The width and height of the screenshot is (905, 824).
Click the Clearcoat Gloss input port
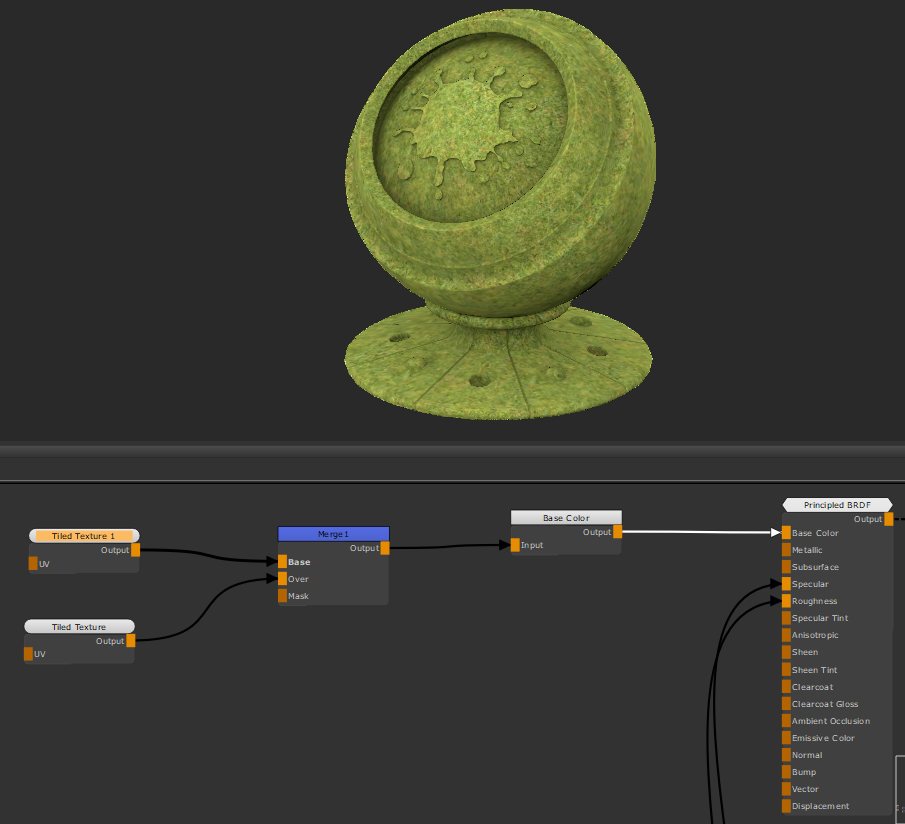(x=786, y=704)
